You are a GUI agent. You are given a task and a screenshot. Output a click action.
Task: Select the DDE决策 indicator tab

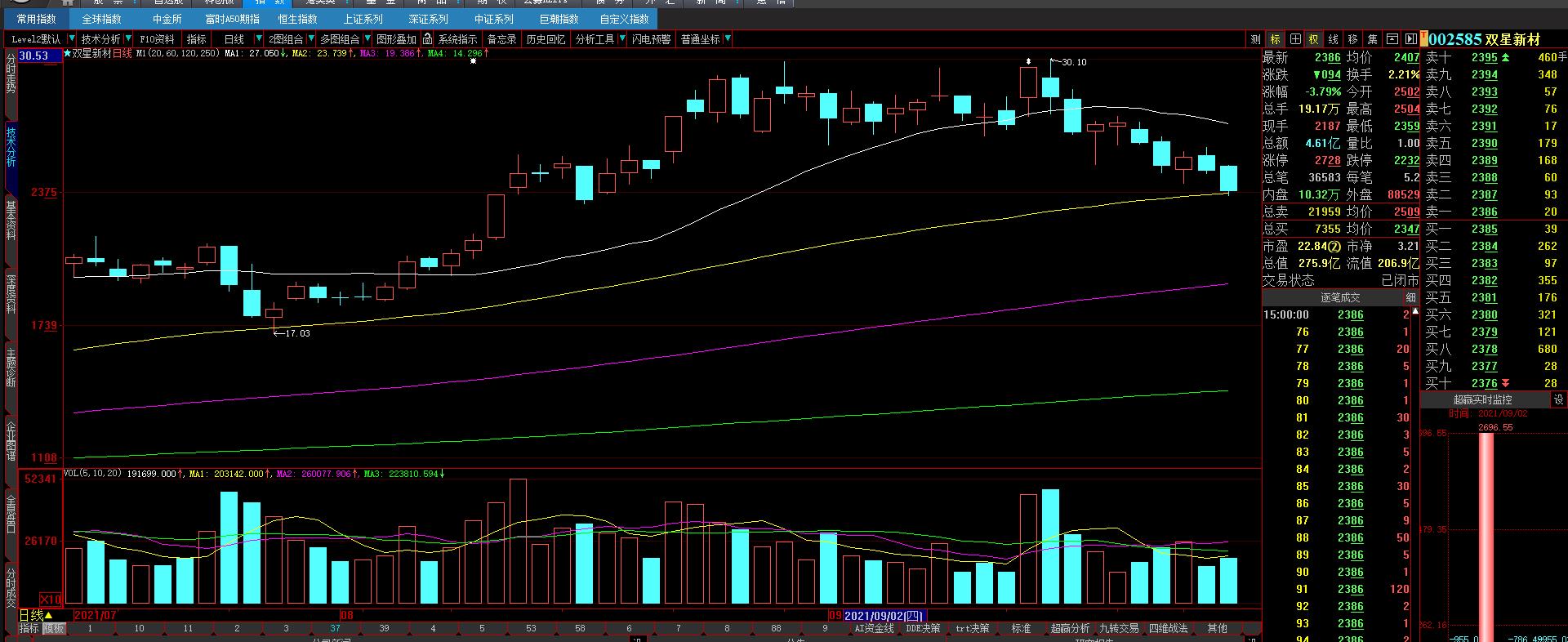923,629
